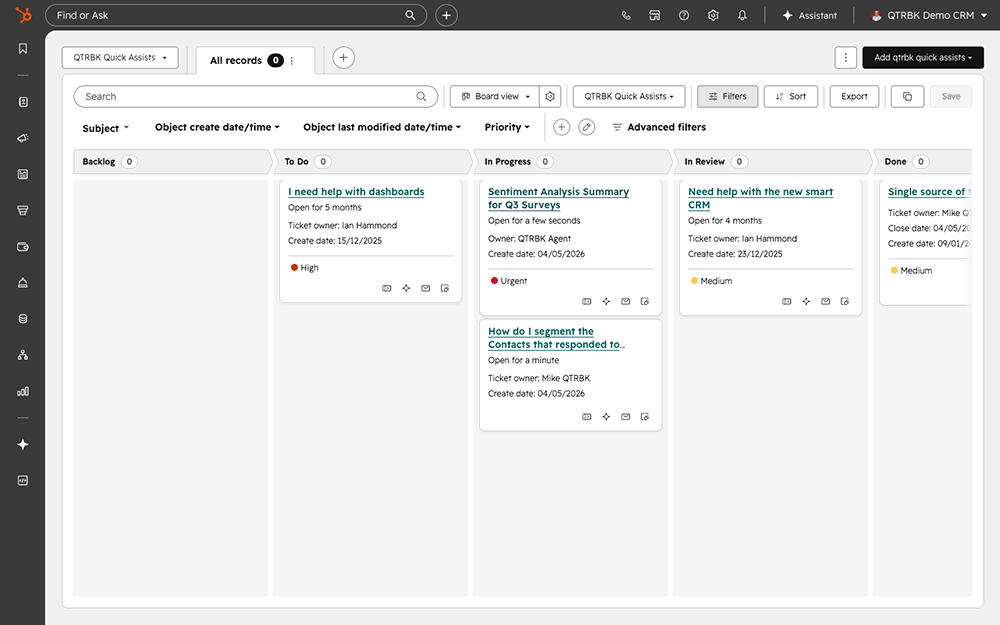Open How do I segment the Contacts ticket
Image resolution: width=1000 pixels, height=625 pixels.
(556, 338)
